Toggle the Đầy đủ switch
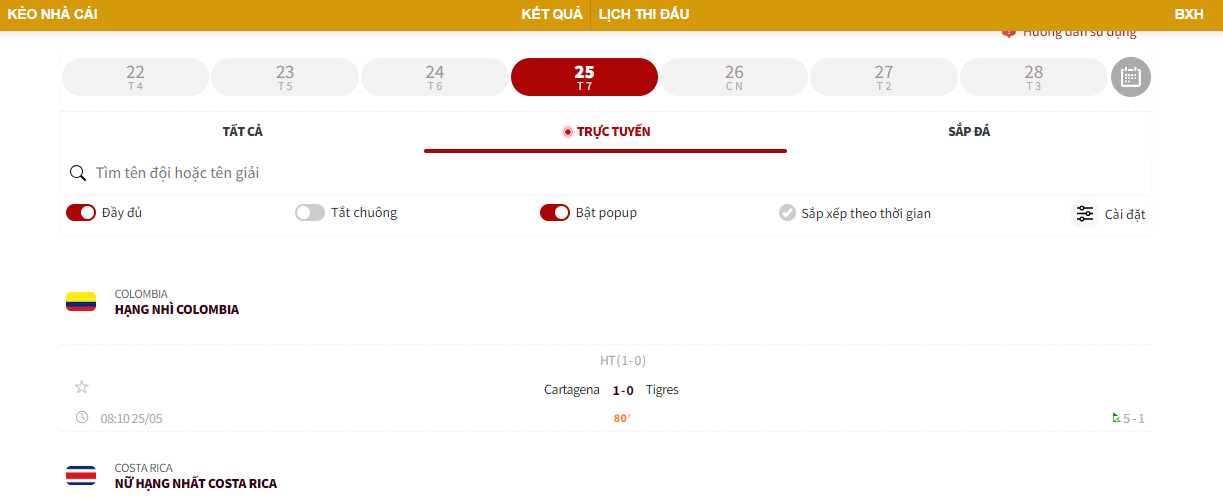1223x497 pixels. pyautogui.click(x=81, y=213)
